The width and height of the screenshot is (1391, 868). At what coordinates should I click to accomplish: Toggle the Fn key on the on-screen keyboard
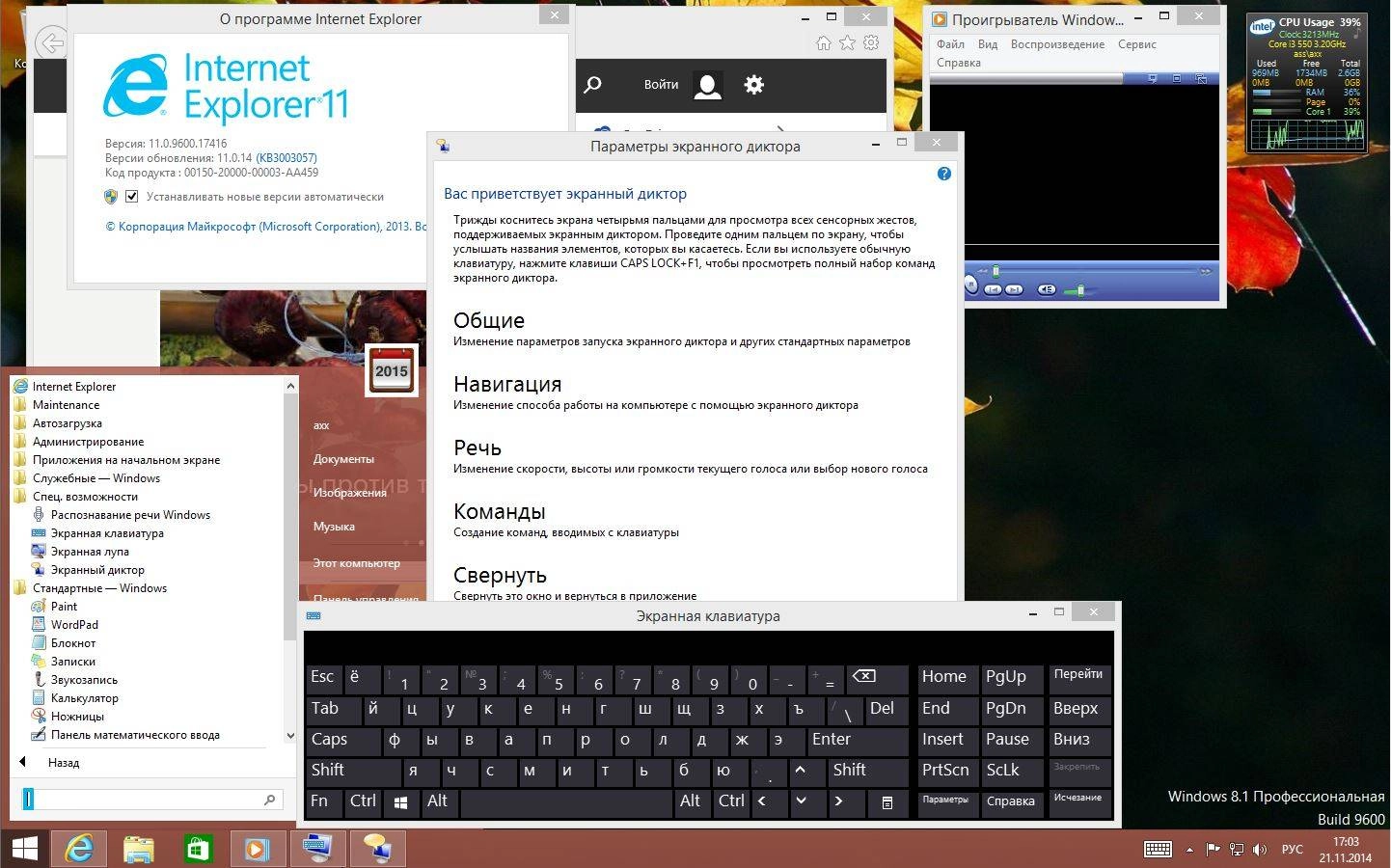tap(324, 801)
